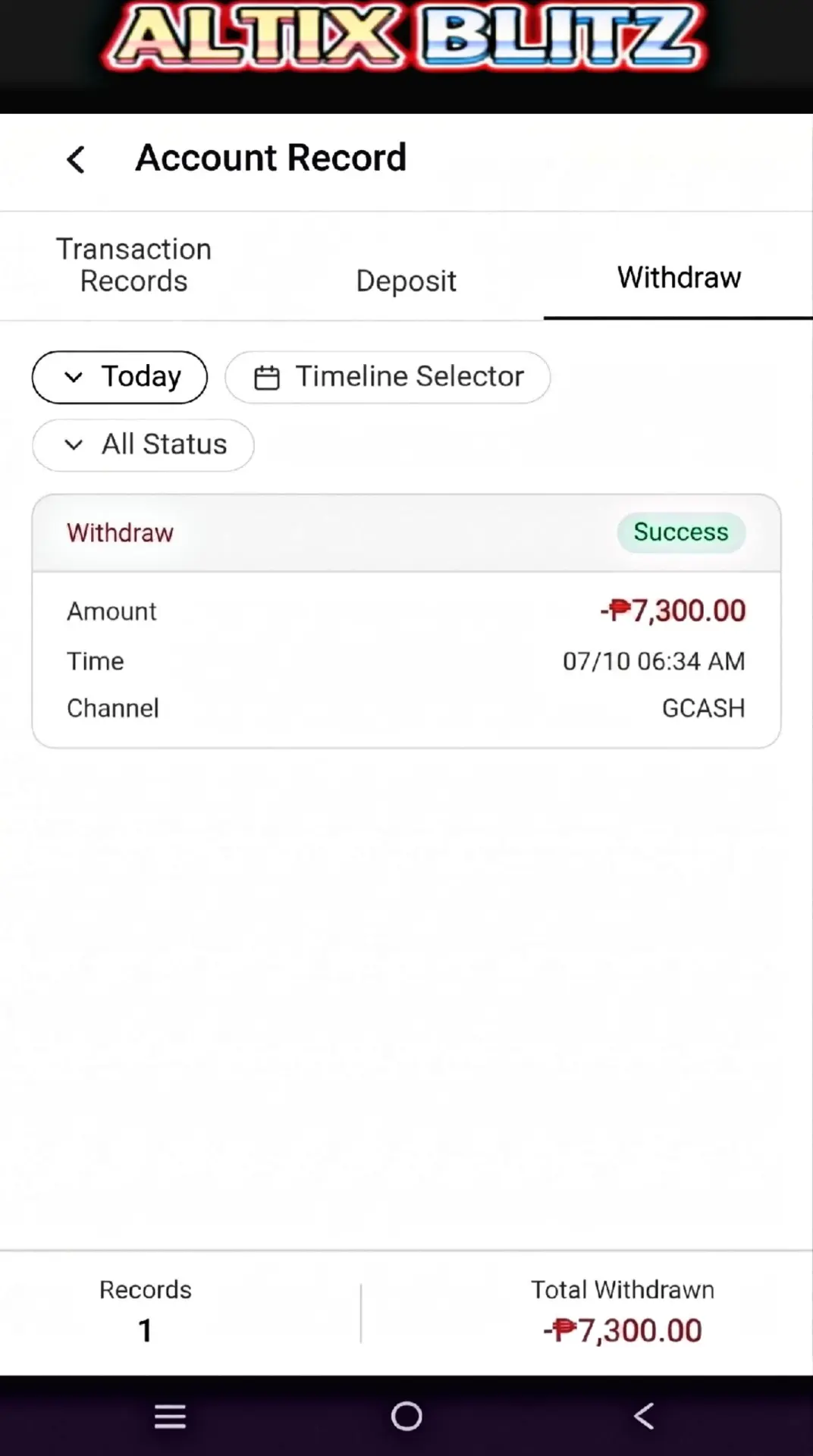This screenshot has height=1456, width=813.
Task: Tap the Android home circle icon
Action: pos(406,1416)
